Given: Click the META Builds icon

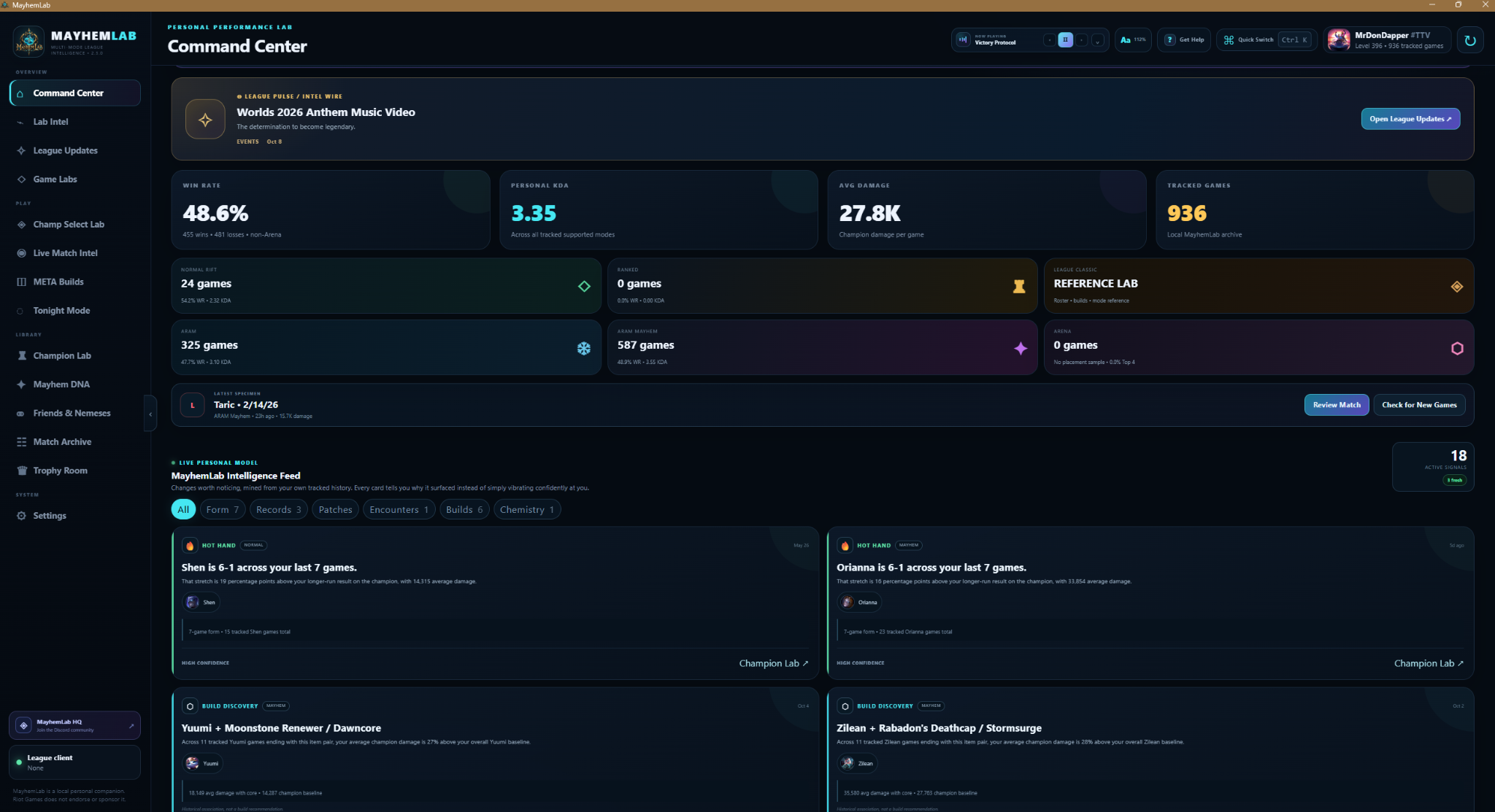Looking at the screenshot, I should (21, 282).
